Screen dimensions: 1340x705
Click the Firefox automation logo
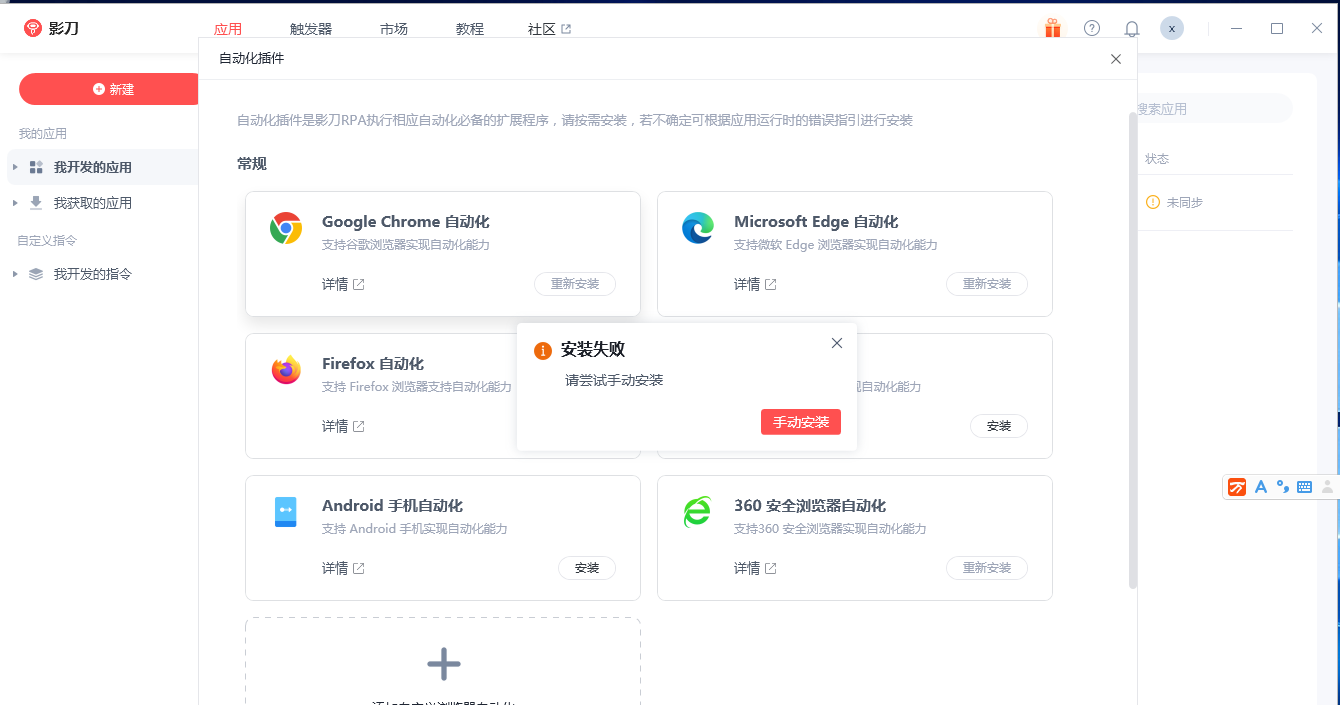(286, 371)
